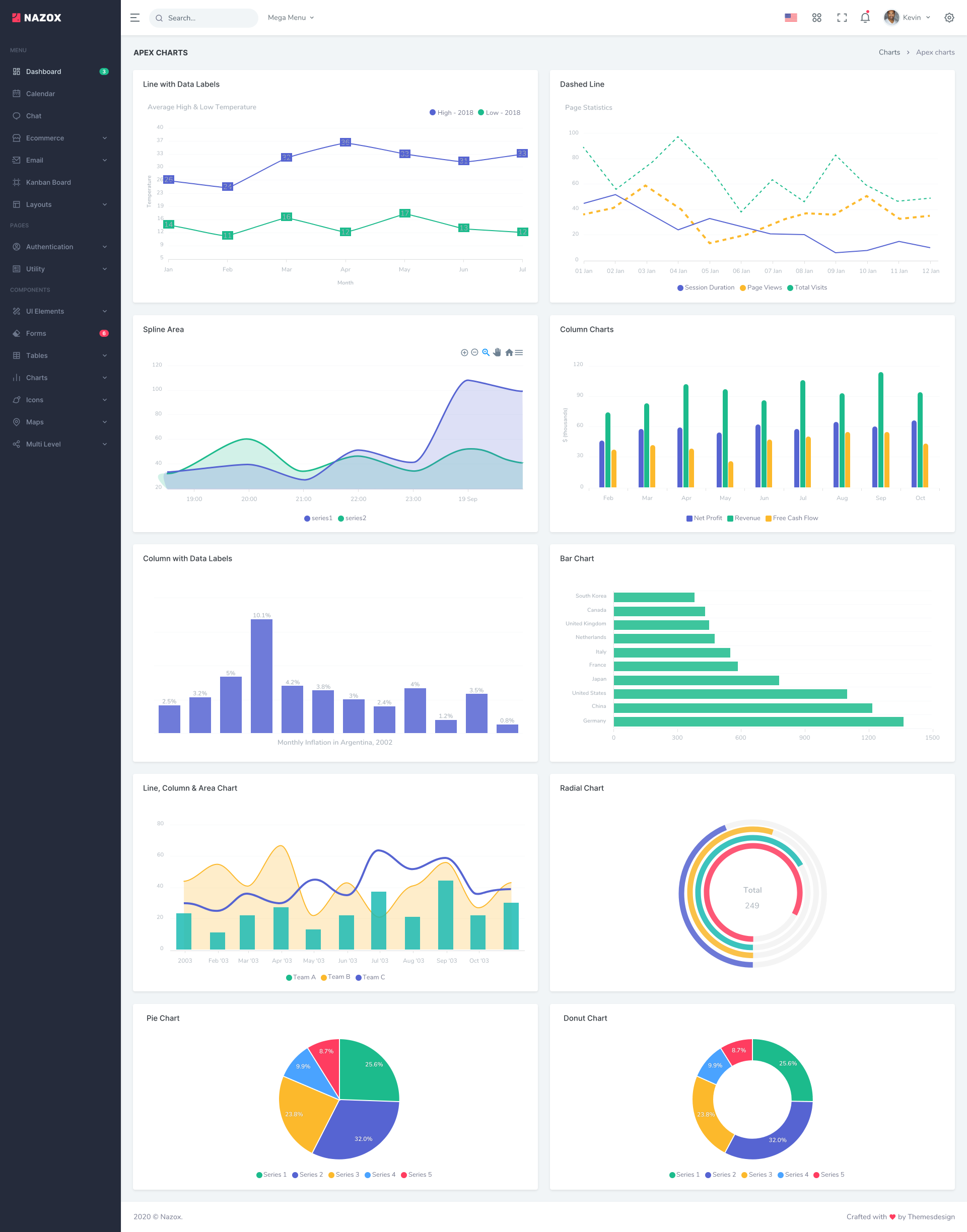This screenshot has height=1232, width=967.
Task: Open Kanban Board menu item
Action: (x=60, y=182)
